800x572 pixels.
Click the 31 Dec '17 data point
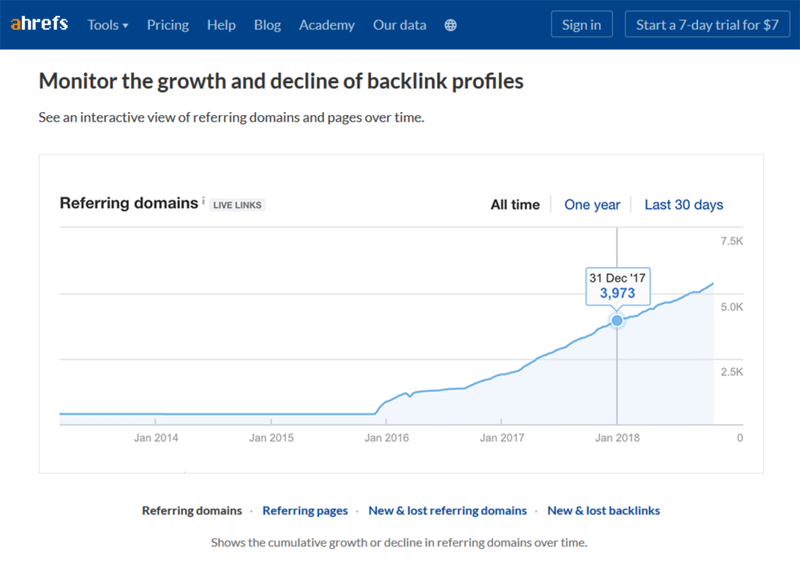click(x=617, y=320)
